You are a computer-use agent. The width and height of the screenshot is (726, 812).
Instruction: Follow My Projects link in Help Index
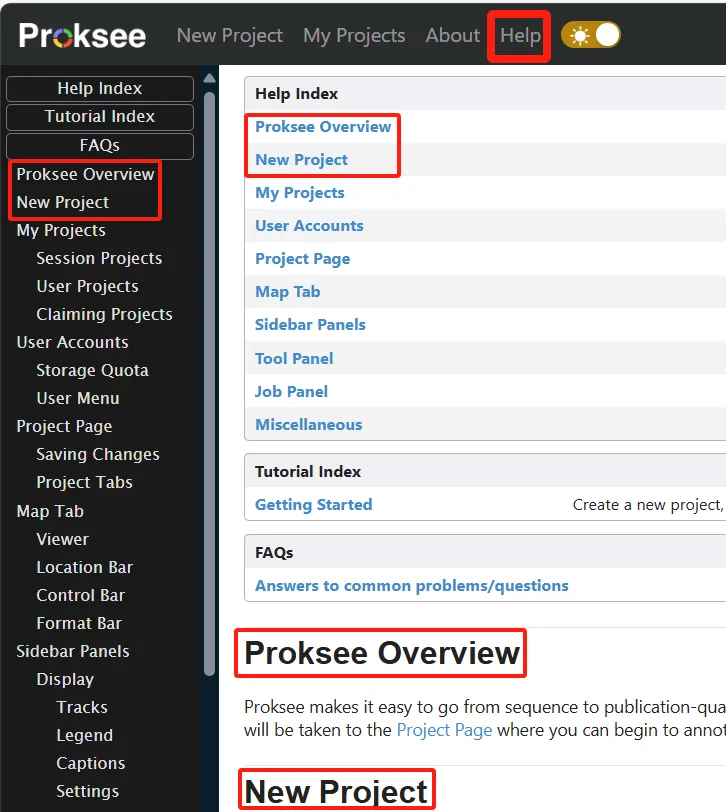[x=300, y=193]
